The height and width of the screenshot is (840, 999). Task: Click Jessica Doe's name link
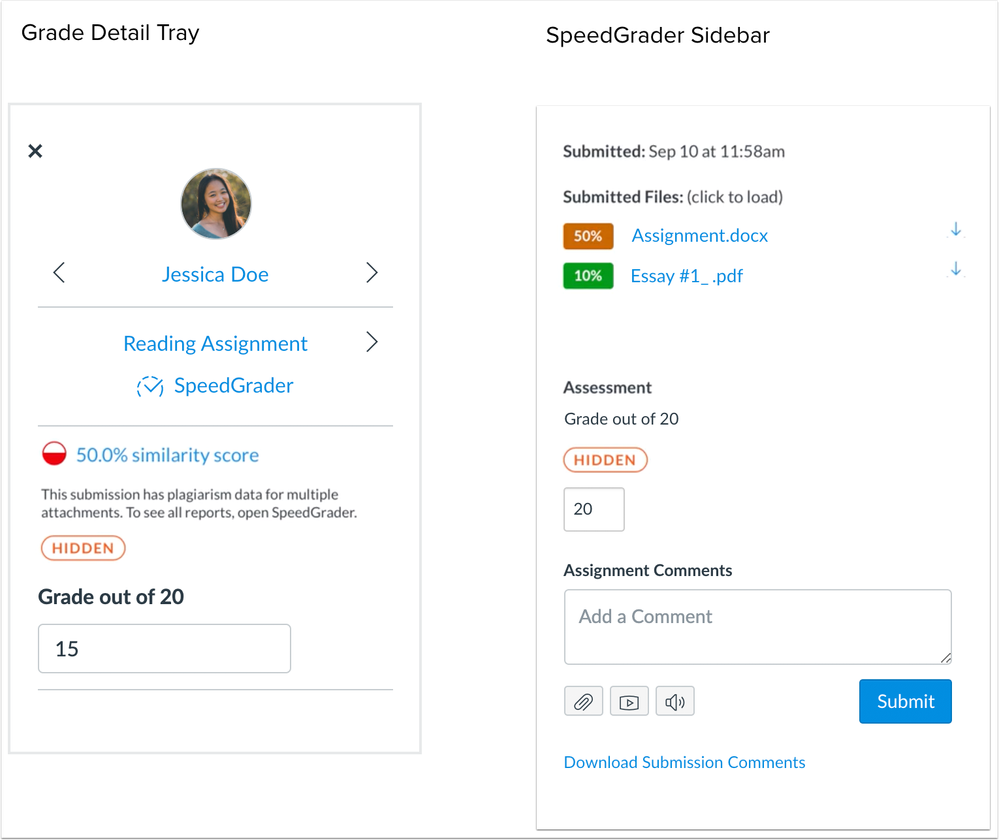click(215, 273)
